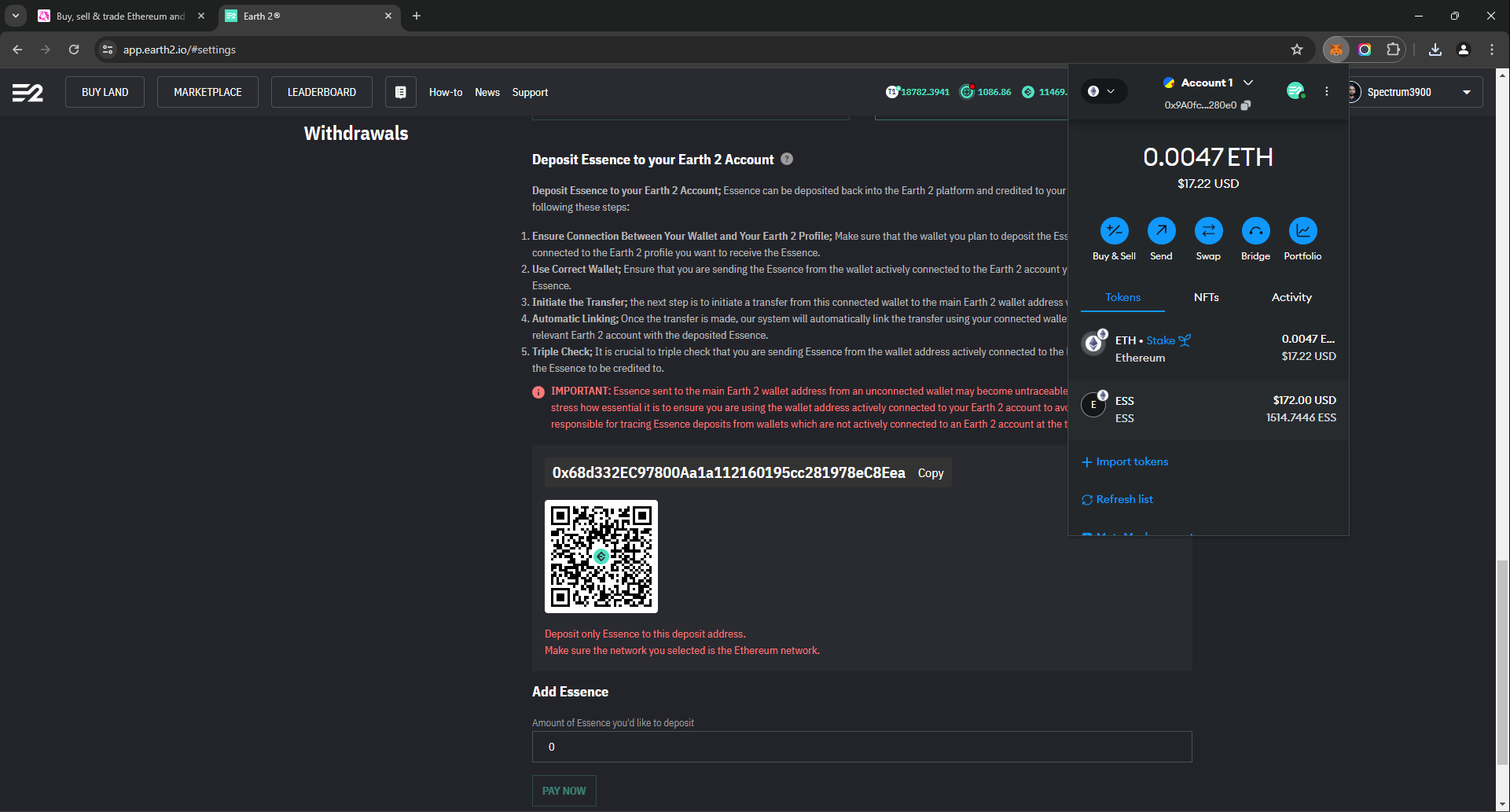Screen dimensions: 1510x812
Task: Click the MetaMask Swap icon
Action: point(1208,231)
